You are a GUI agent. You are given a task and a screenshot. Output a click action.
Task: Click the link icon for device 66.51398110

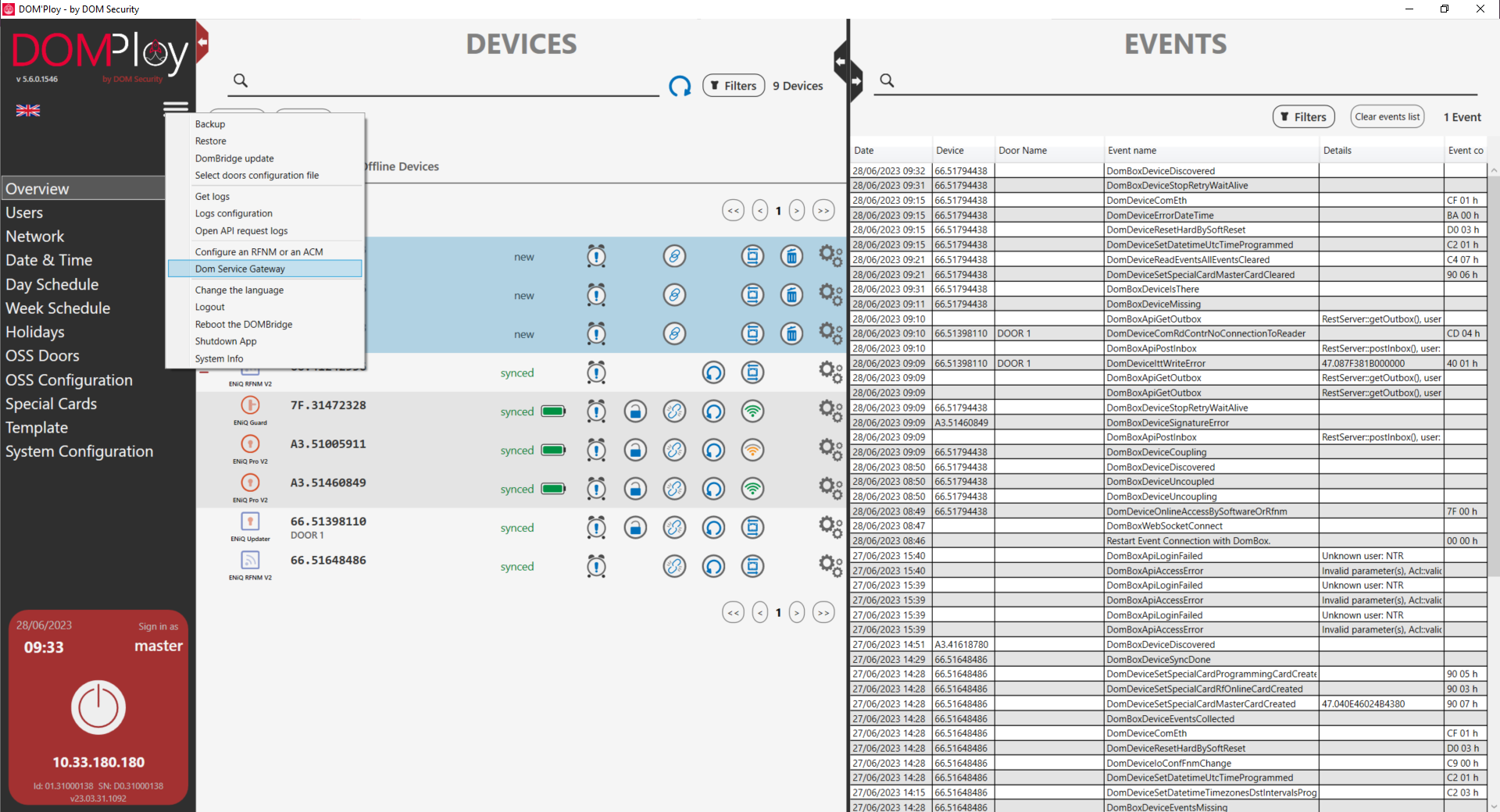point(674,528)
